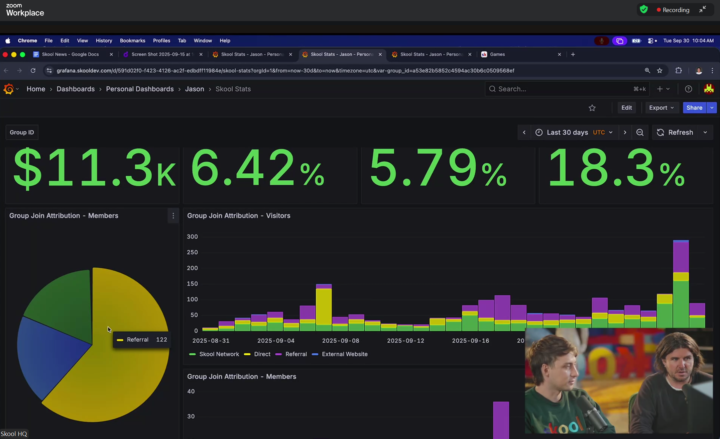This screenshot has width=720, height=439.
Task: Open the Bookmarks menu in Chrome
Action: click(132, 40)
